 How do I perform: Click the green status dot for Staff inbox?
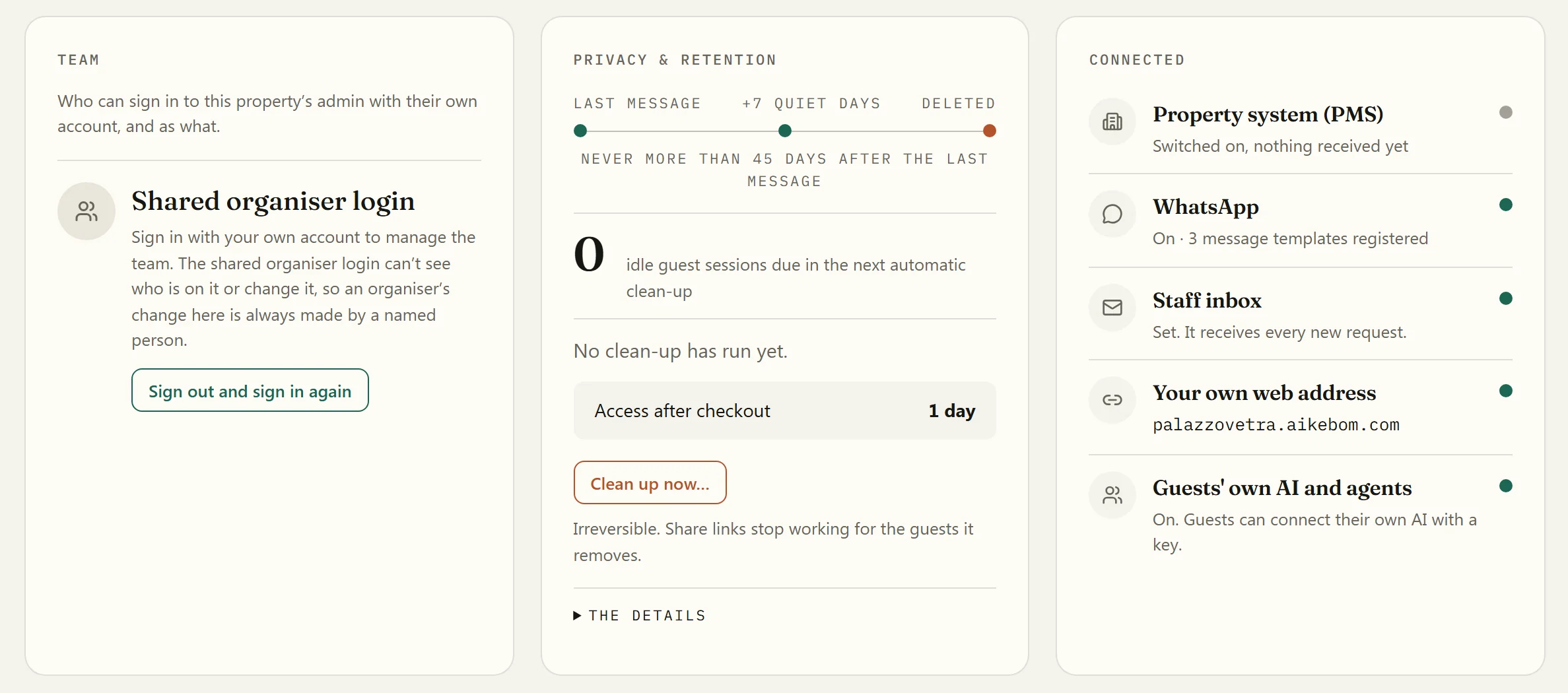[1506, 298]
